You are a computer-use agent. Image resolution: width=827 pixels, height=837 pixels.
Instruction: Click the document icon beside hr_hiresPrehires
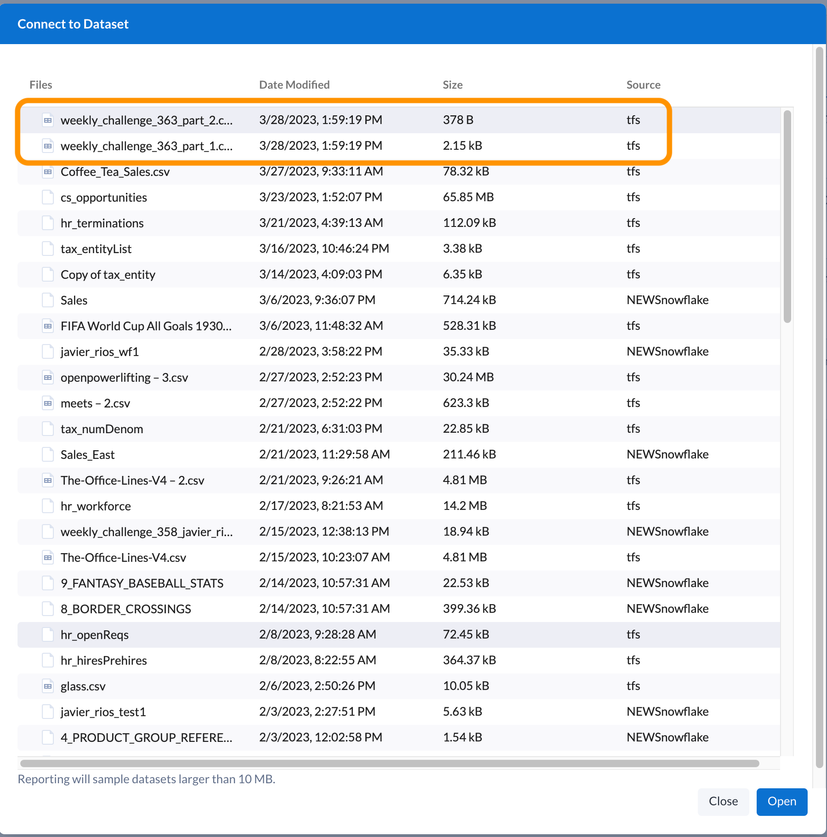click(x=48, y=660)
